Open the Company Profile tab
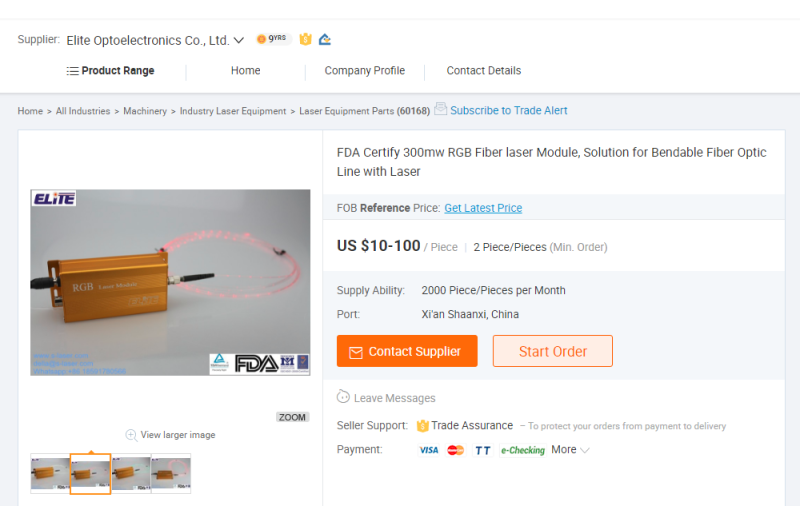The height and width of the screenshot is (506, 800). (365, 70)
